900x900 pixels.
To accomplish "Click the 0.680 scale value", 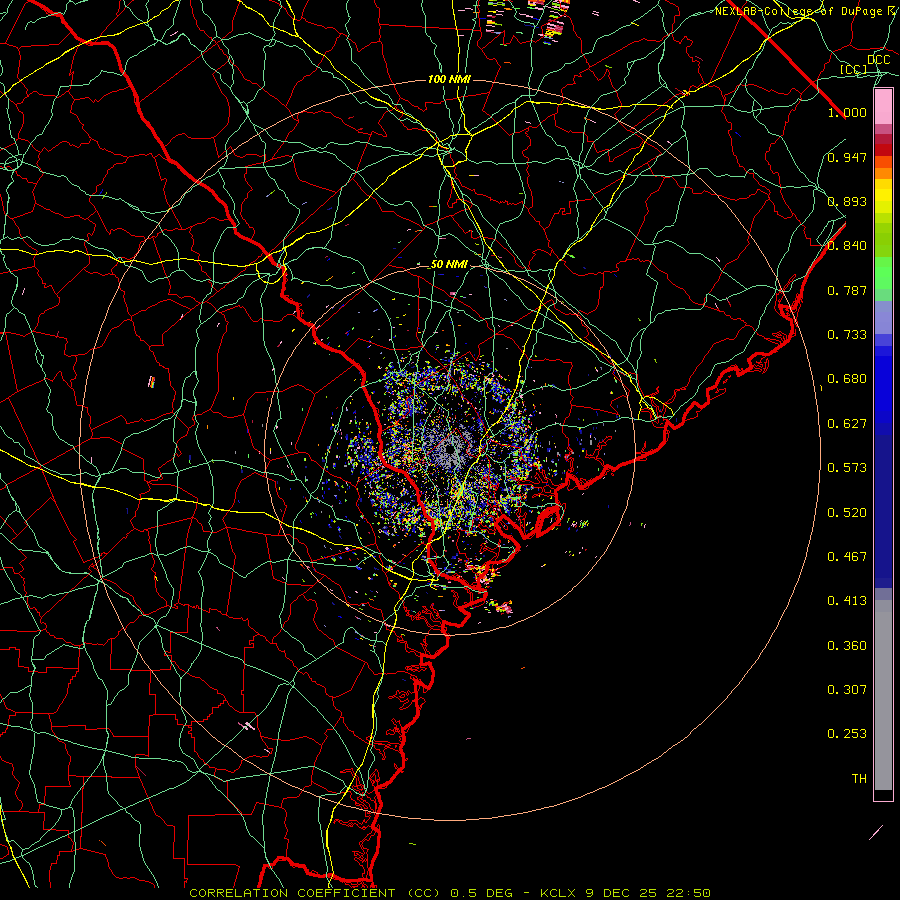I will [x=847, y=379].
